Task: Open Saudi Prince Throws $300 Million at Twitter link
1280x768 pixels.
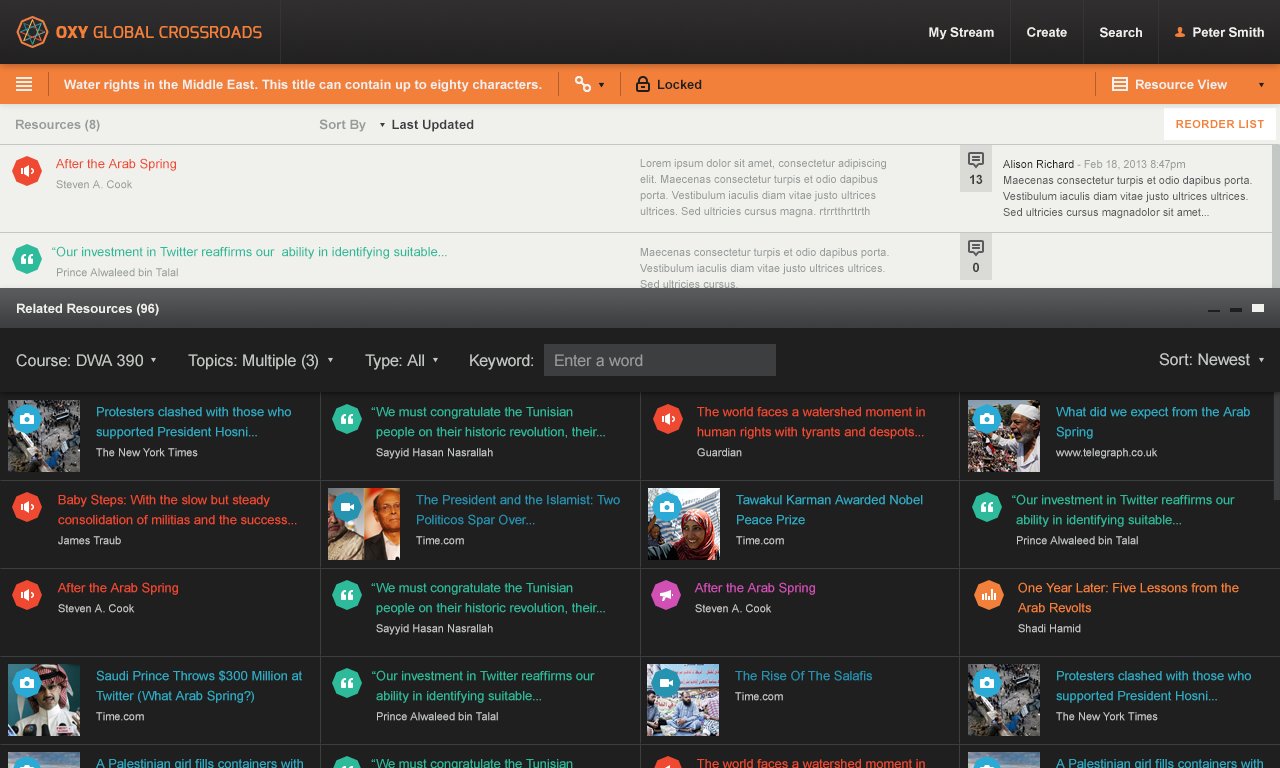Action: click(x=199, y=686)
